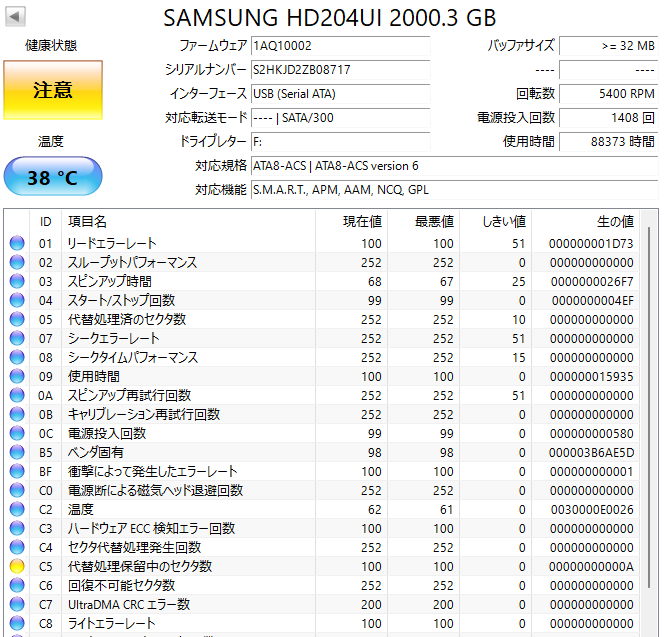The height and width of the screenshot is (637, 664).
Task: Click the status icon for BF 衝撃によって発生したエラーレート
Action: click(17, 471)
